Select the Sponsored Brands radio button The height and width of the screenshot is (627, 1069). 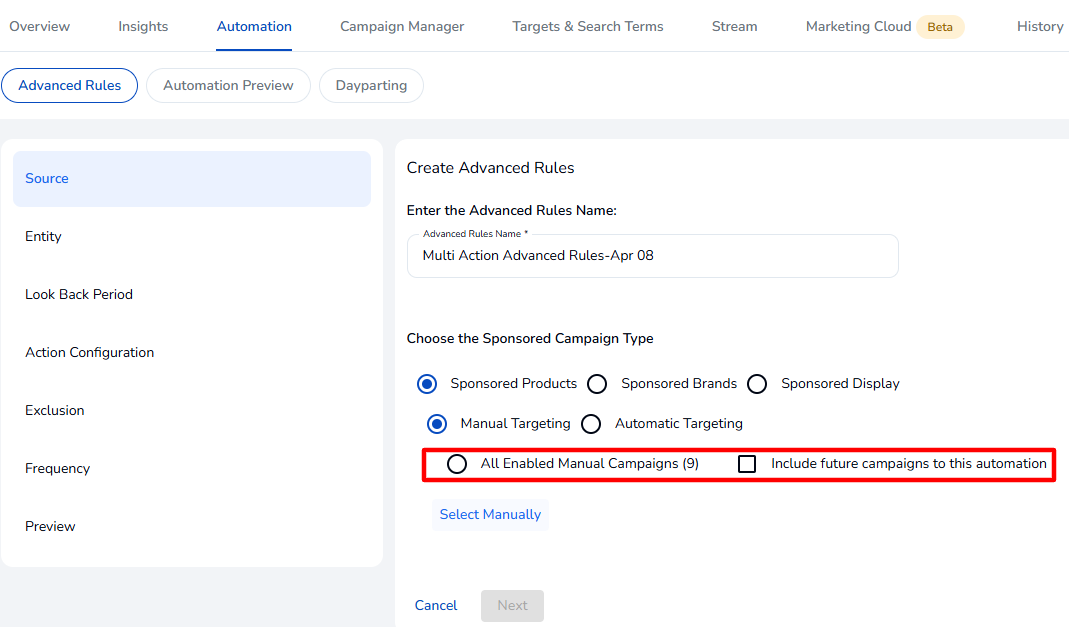coord(597,384)
